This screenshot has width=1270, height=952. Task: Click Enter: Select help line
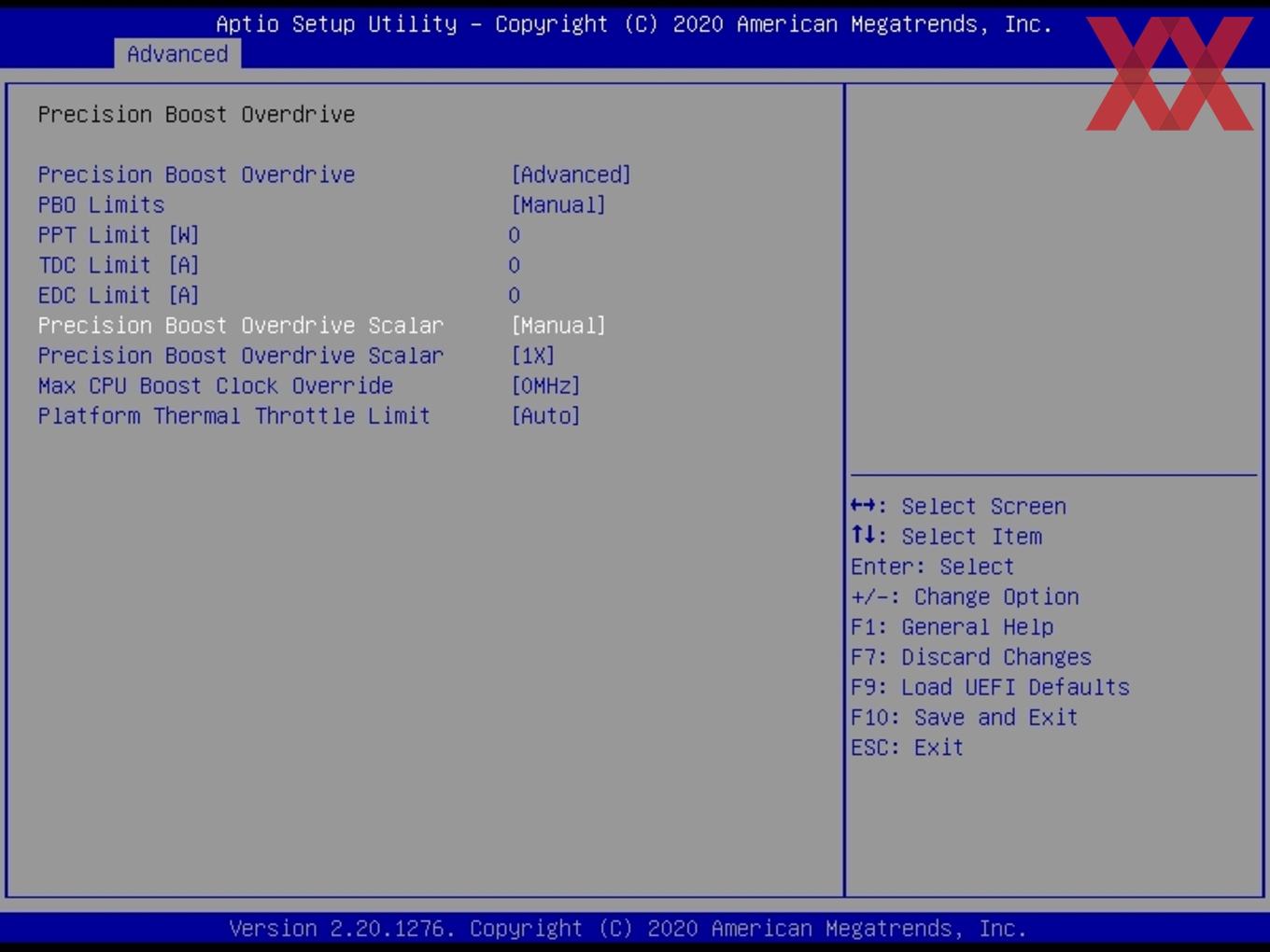932,567
